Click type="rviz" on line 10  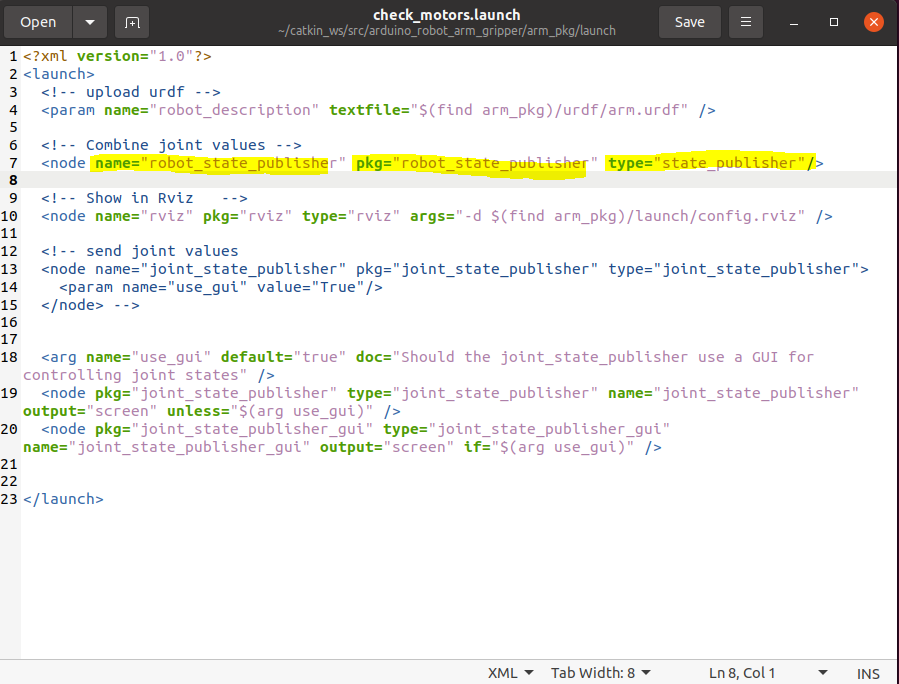pos(351,216)
